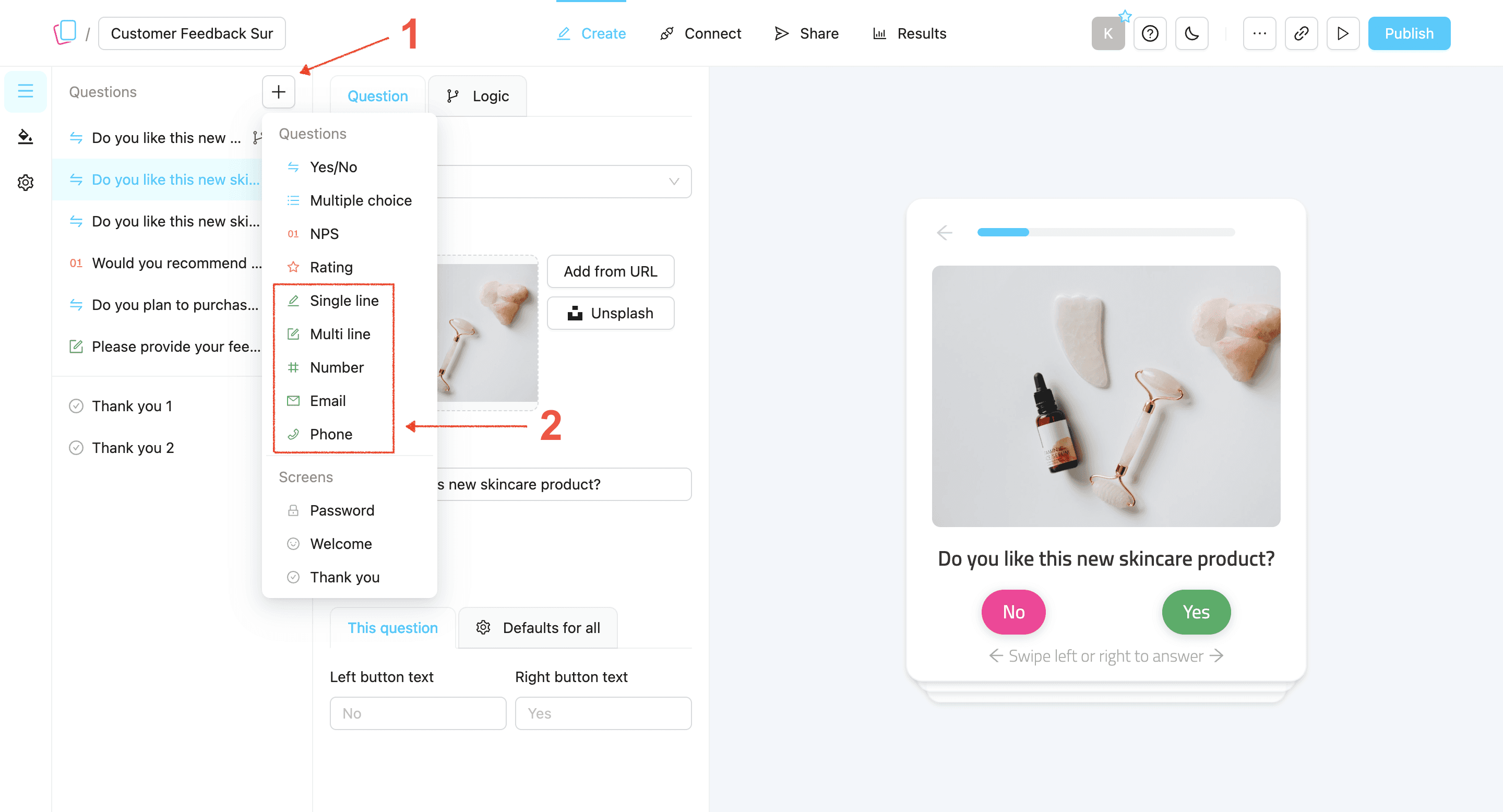
Task: Click the back arrow in survey preview
Action: pos(944,233)
